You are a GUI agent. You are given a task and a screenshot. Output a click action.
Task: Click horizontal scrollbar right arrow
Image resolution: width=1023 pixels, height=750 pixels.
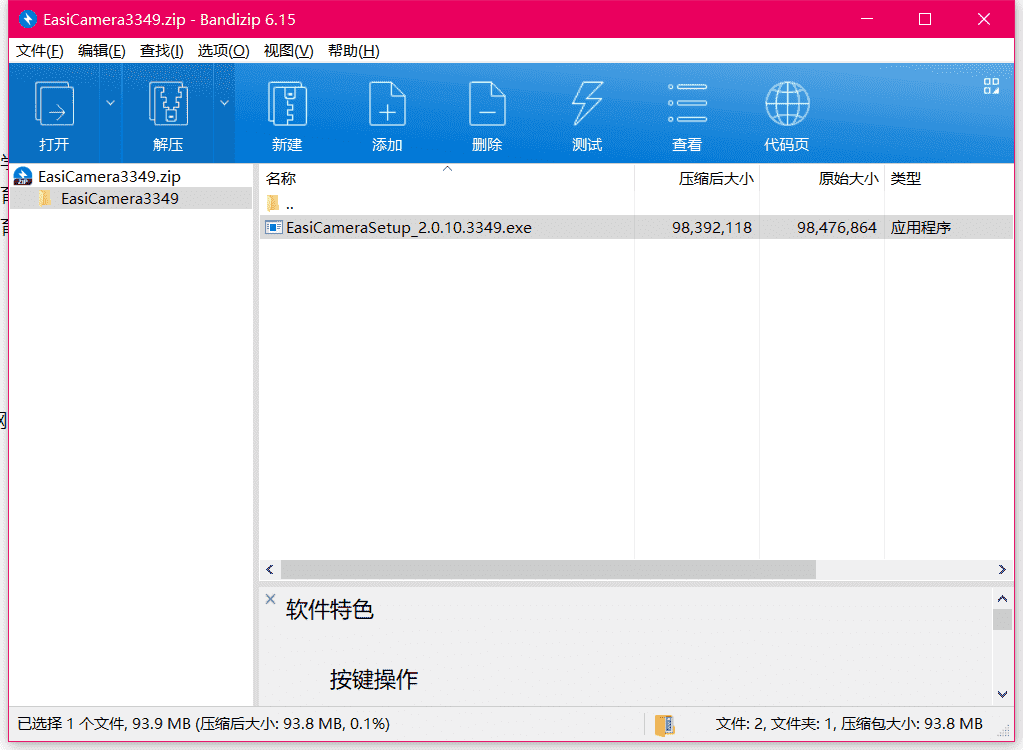point(1002,569)
